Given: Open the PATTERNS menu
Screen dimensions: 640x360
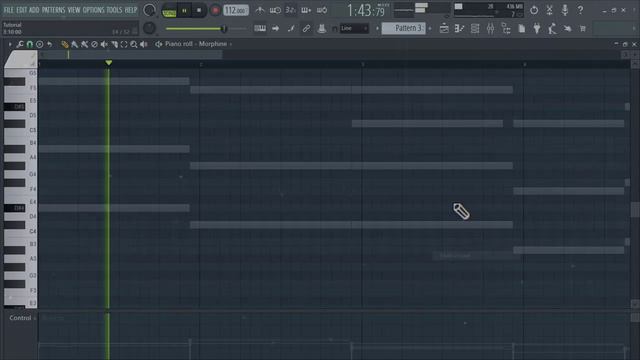Looking at the screenshot, I should [53, 10].
